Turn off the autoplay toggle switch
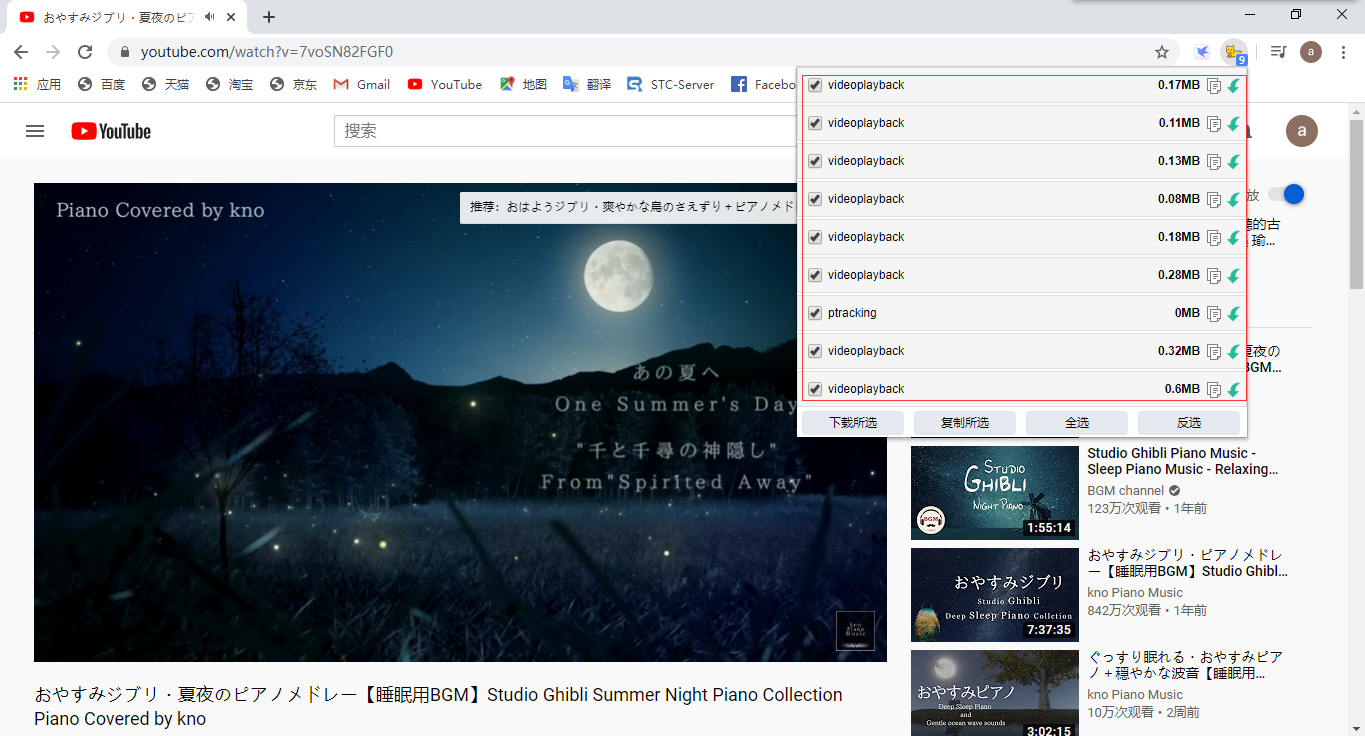The width and height of the screenshot is (1365, 736). pos(1286,195)
